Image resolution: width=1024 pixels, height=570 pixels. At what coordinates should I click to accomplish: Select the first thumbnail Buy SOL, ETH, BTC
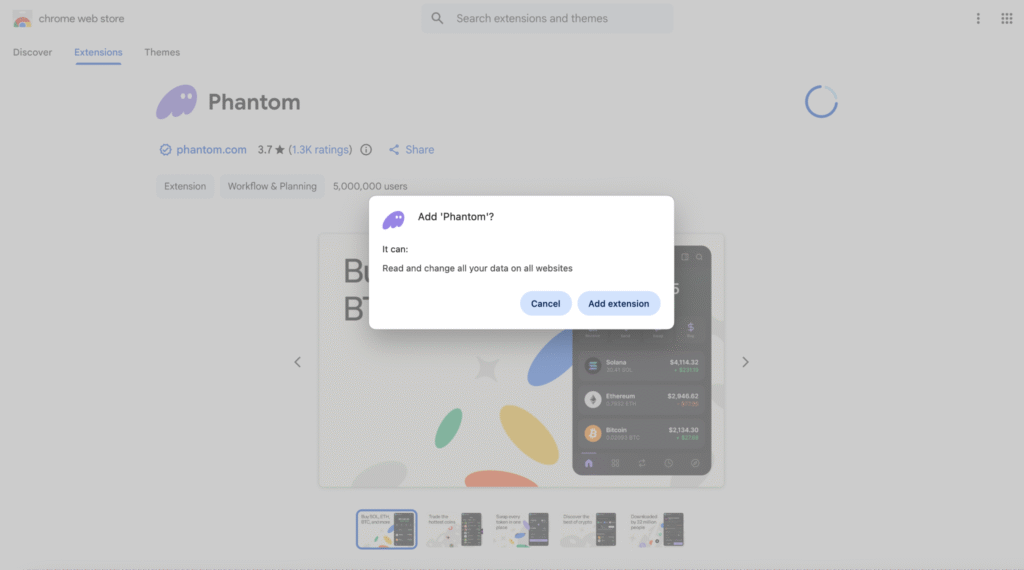(387, 529)
